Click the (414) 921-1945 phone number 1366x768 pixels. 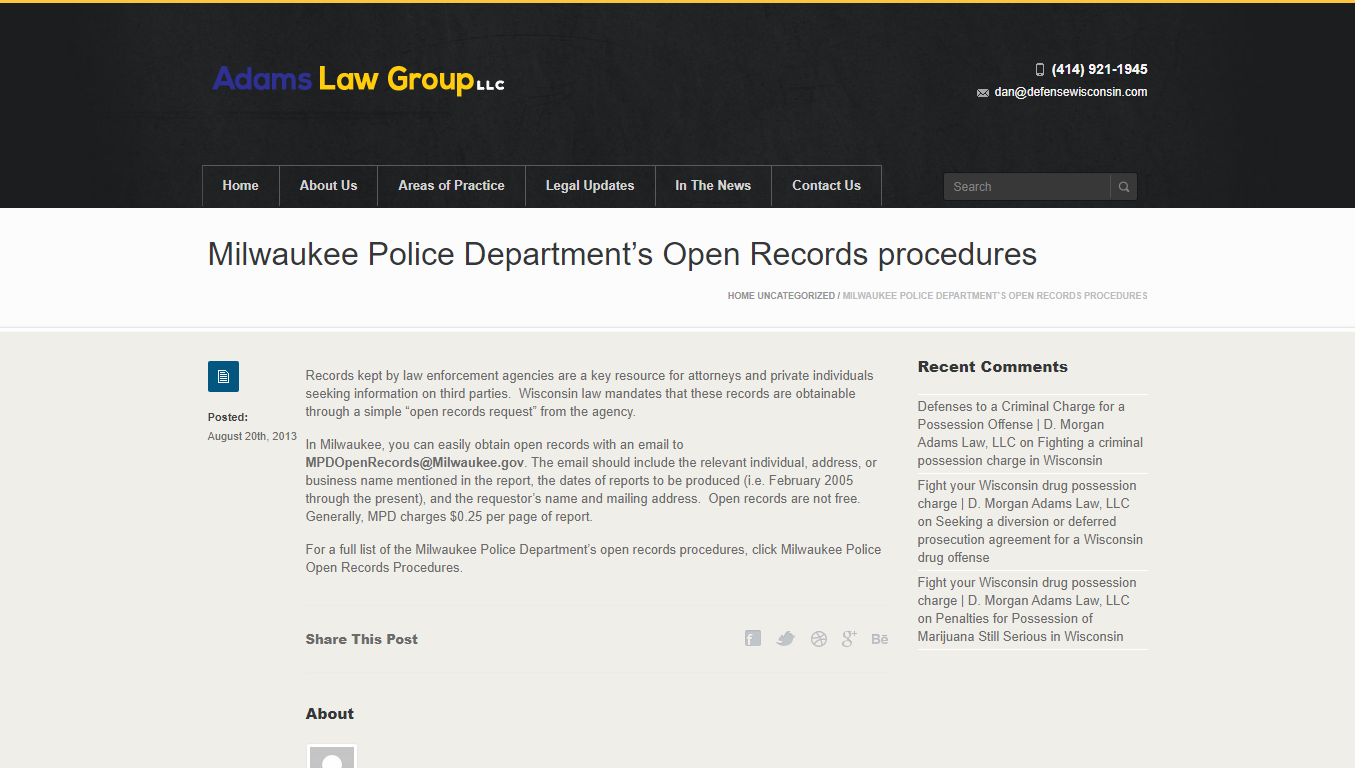[1099, 70]
